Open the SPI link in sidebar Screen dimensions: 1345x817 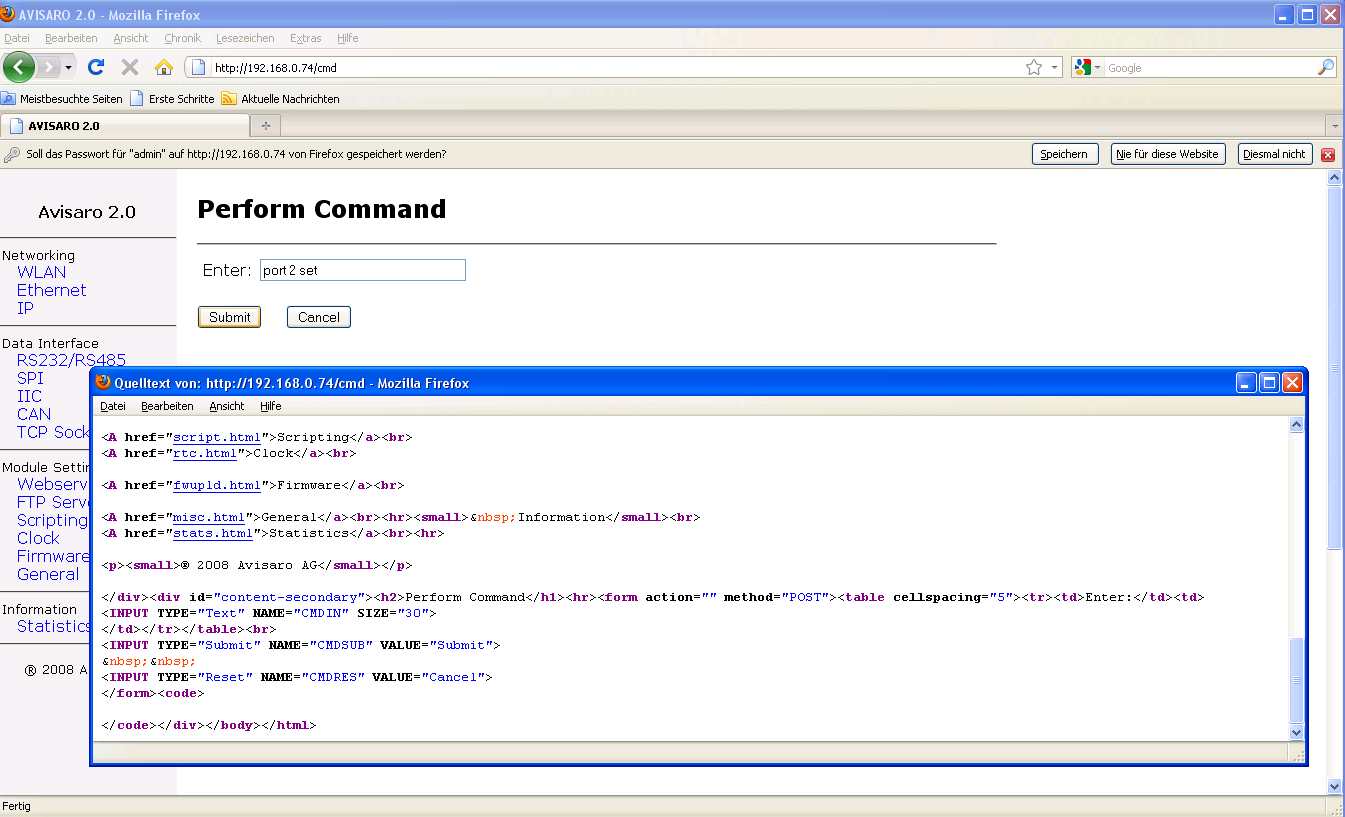30,378
